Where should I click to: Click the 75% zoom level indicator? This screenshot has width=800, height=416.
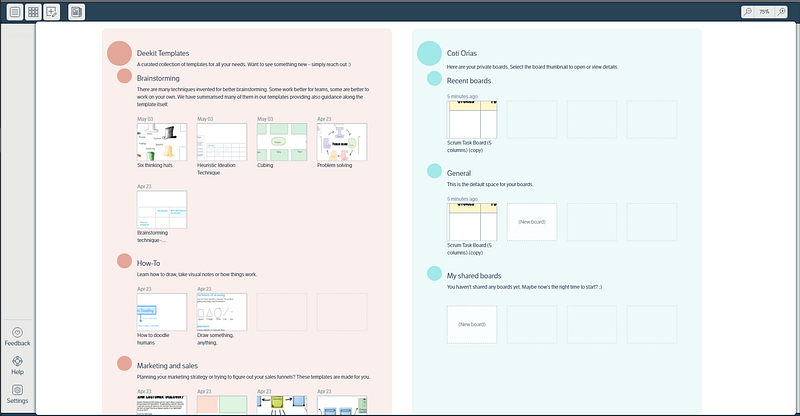[x=764, y=12]
